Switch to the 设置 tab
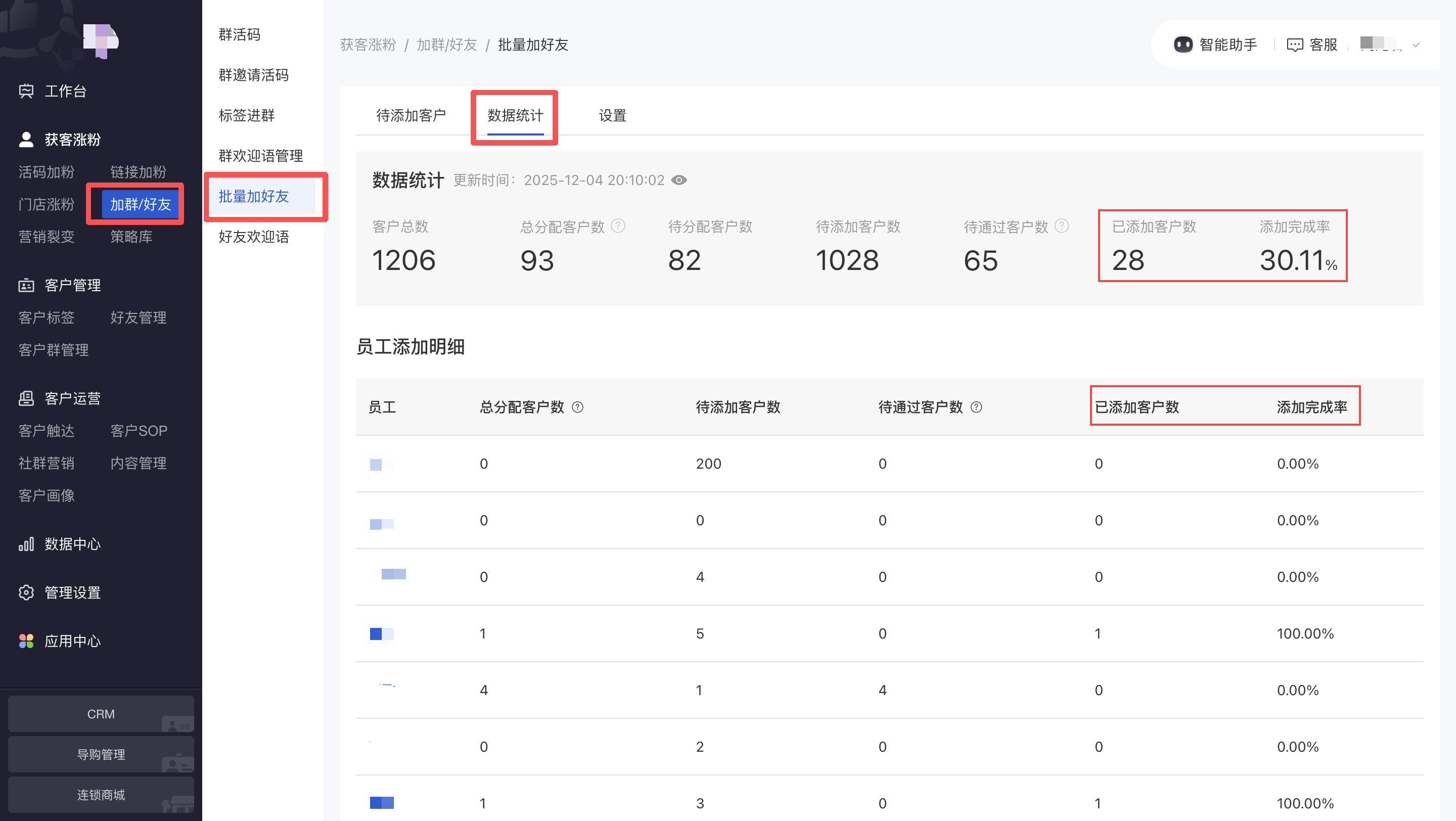 click(612, 116)
